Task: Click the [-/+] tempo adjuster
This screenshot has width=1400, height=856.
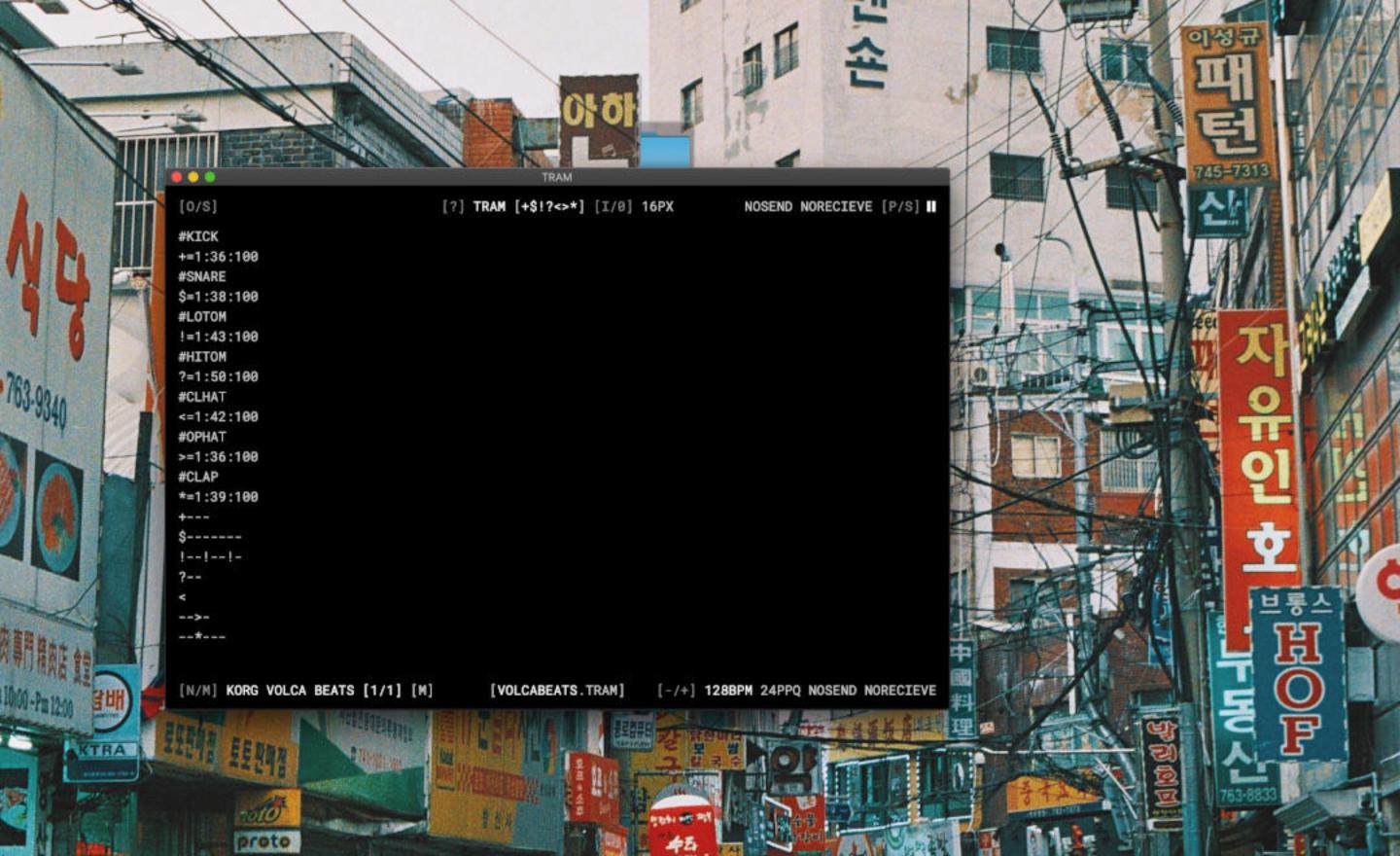Action: 676,691
